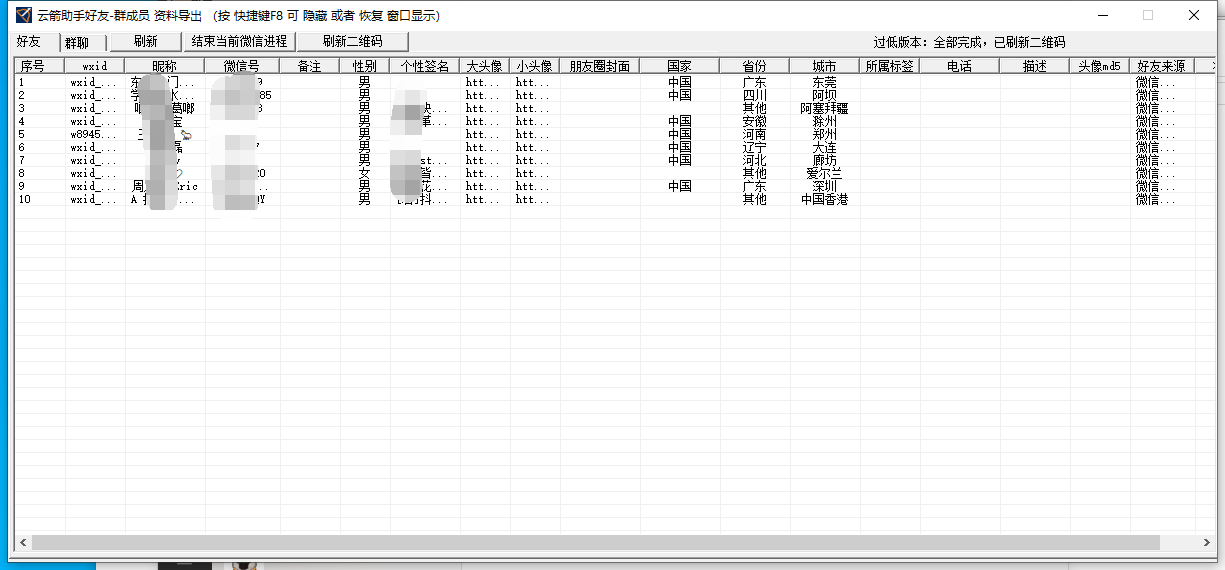Click the 昵称 column header
This screenshot has height=570, width=1225.
(x=165, y=66)
